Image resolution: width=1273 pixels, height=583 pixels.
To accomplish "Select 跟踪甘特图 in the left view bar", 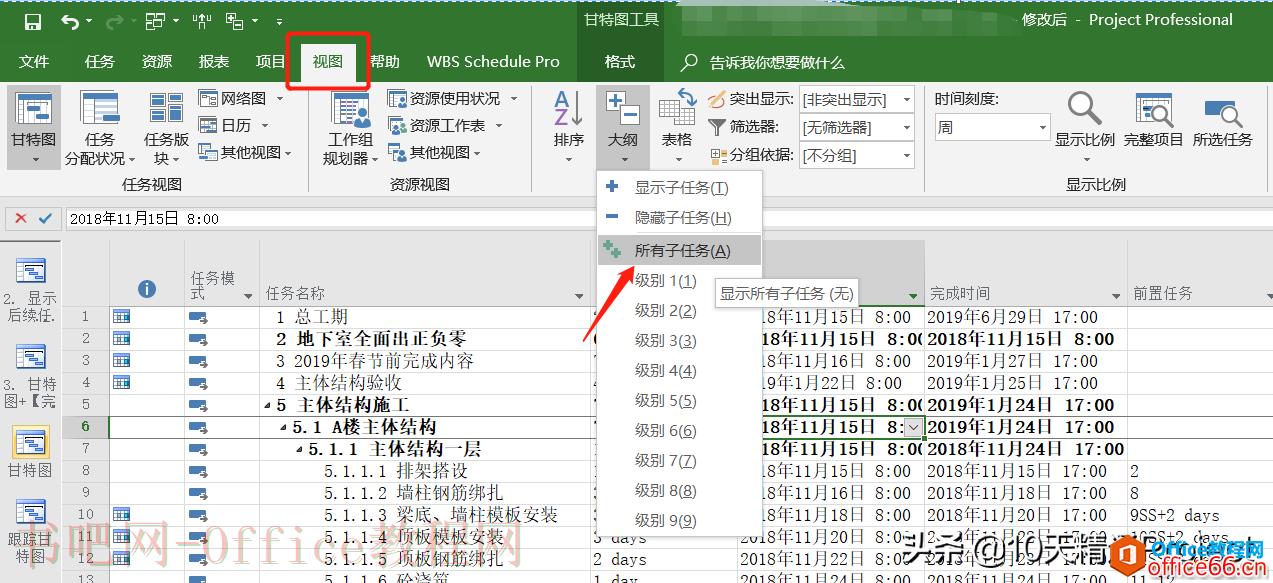I will 31,532.
